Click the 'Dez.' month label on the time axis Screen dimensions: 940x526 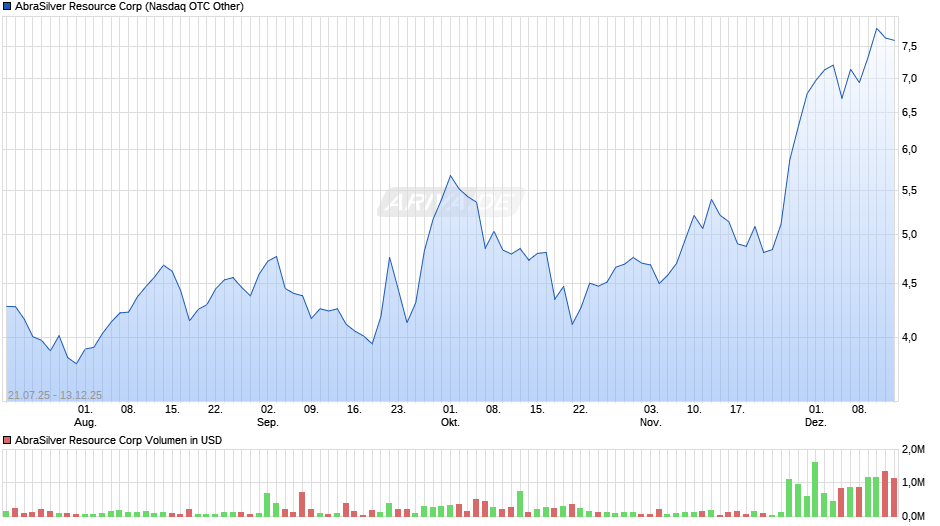coord(815,422)
